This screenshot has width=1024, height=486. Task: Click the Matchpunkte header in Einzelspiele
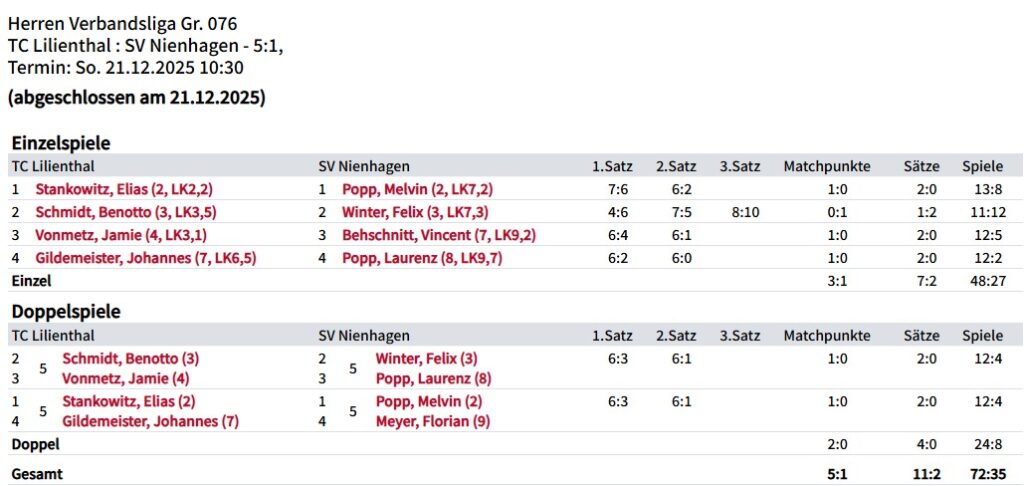[x=826, y=166]
